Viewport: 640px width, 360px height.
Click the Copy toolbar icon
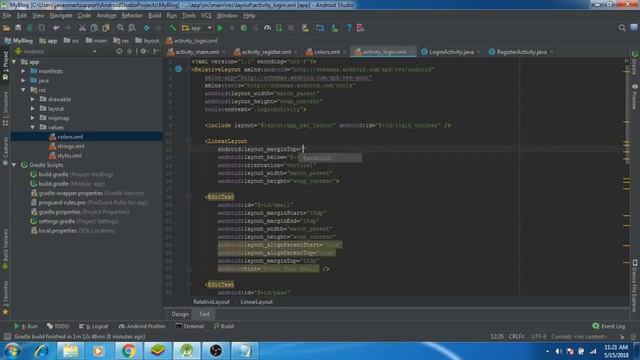pos(94,28)
